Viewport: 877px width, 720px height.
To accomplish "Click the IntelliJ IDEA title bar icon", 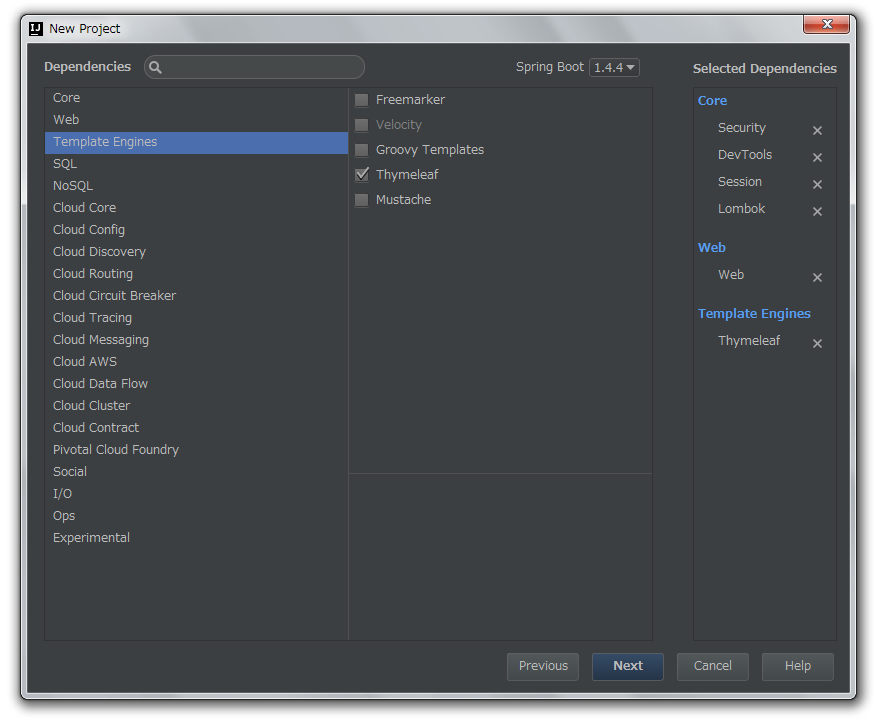I will tap(36, 29).
